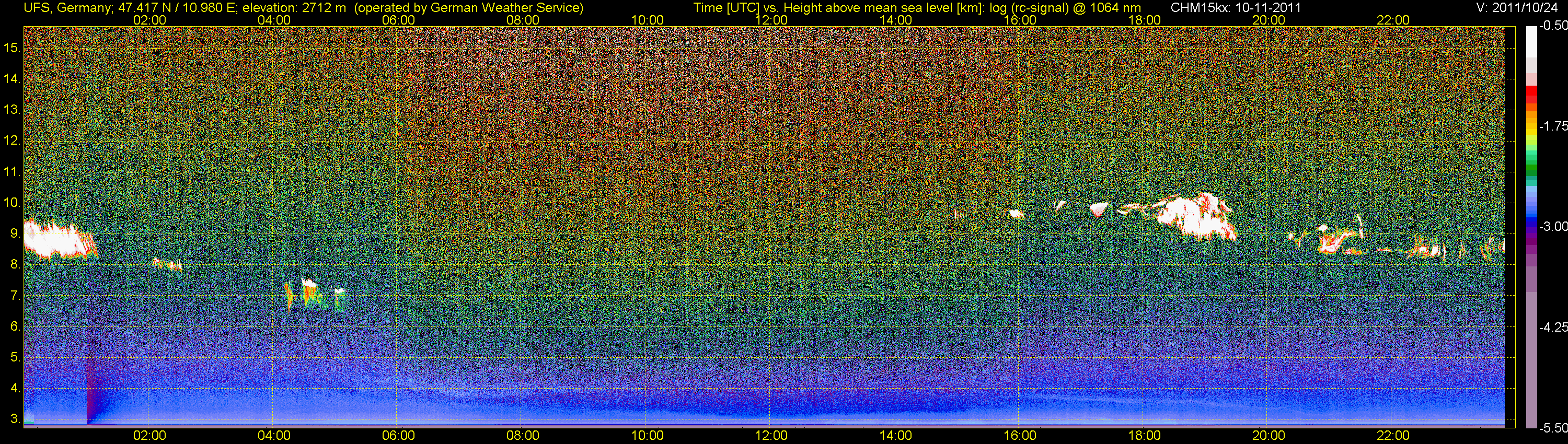1568x444 pixels.
Task: Select the -1.75 color scale label
Action: [x=1553, y=126]
